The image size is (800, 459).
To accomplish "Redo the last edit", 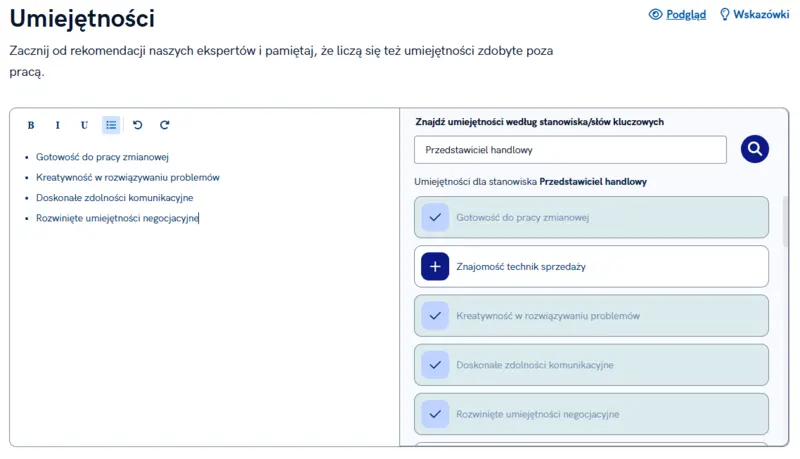I will pyautogui.click(x=165, y=125).
